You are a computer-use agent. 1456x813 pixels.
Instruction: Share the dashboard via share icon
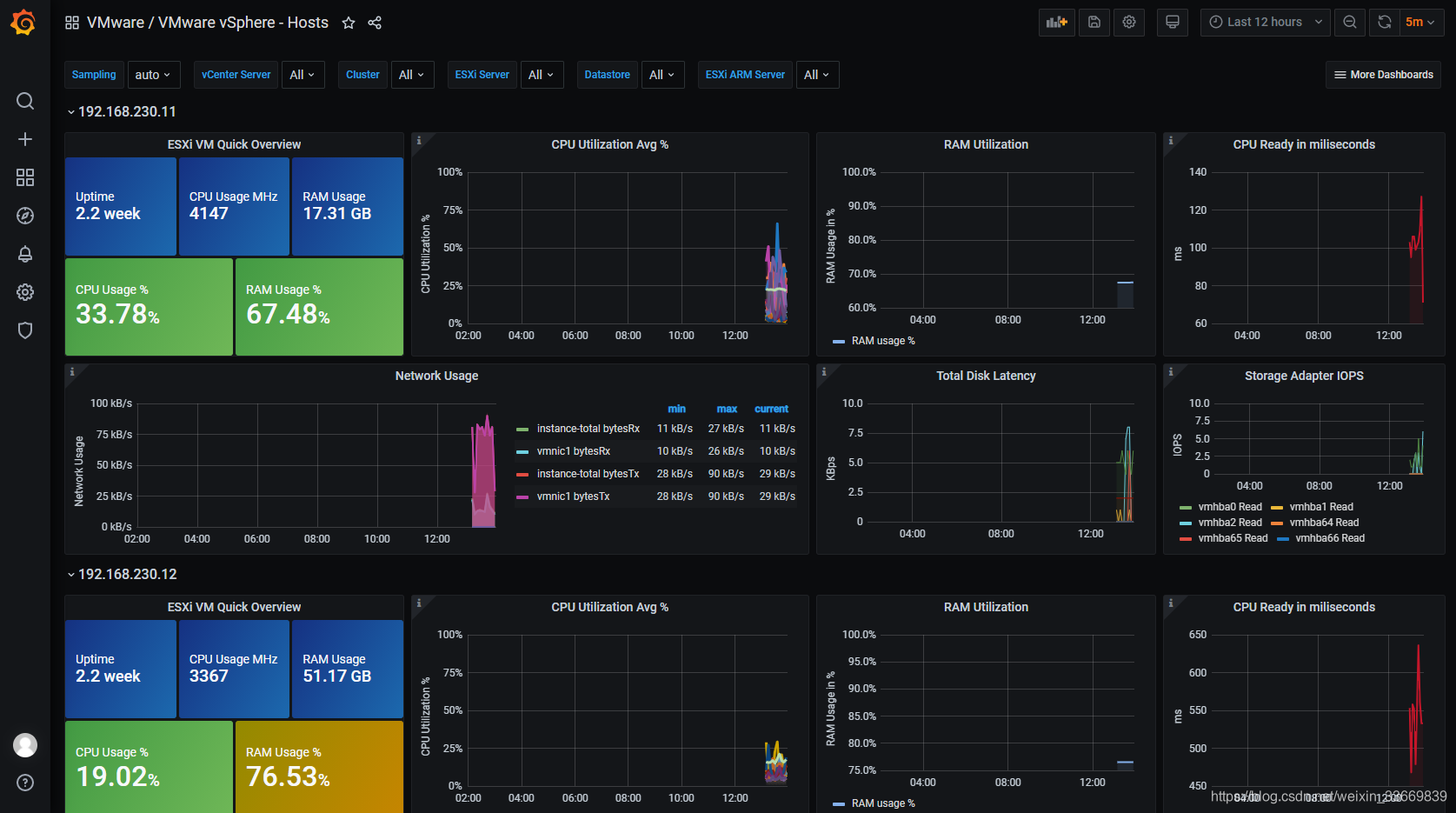tap(375, 23)
